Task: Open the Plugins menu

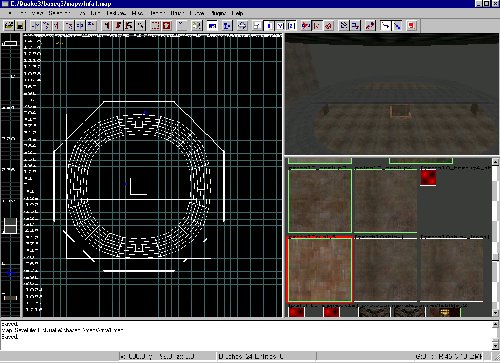Action: click(x=218, y=13)
